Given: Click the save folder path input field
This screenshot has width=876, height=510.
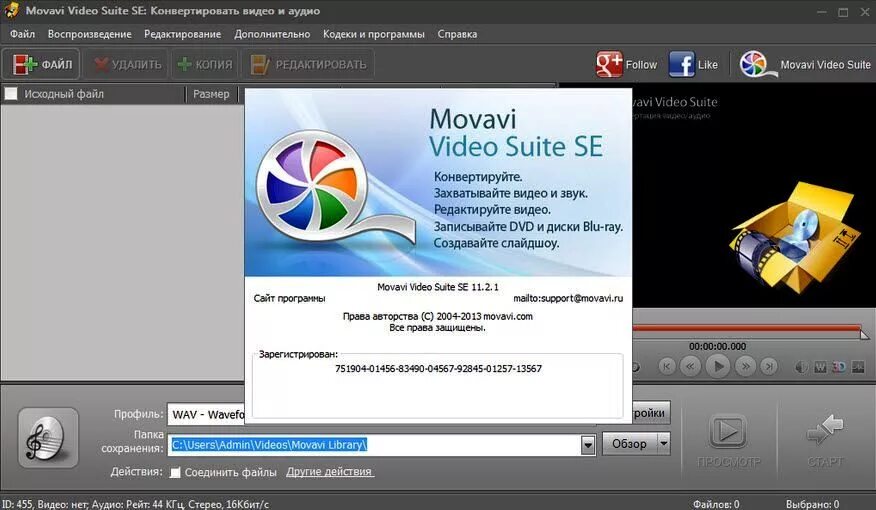Looking at the screenshot, I should (374, 445).
